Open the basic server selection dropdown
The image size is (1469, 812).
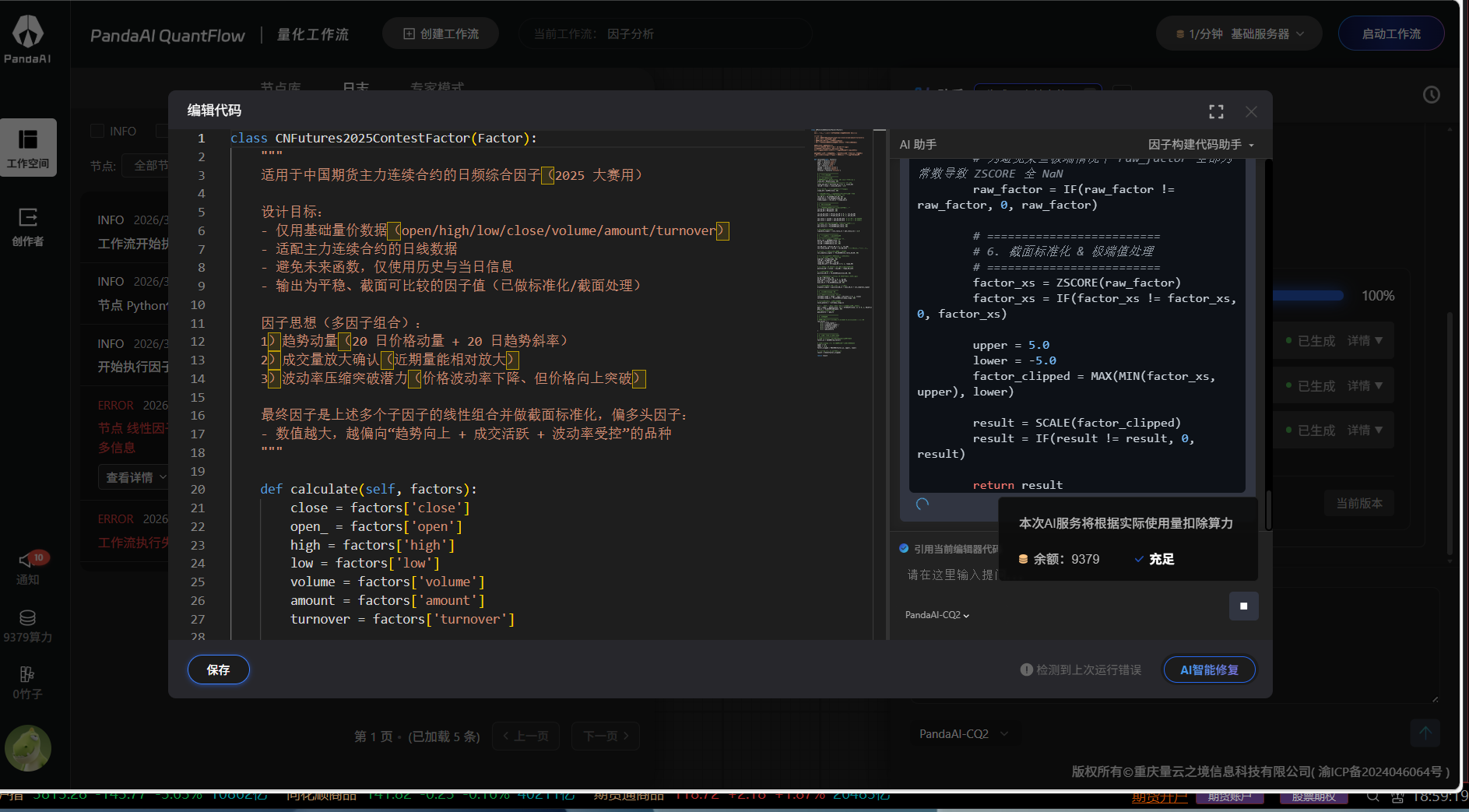click(1239, 34)
